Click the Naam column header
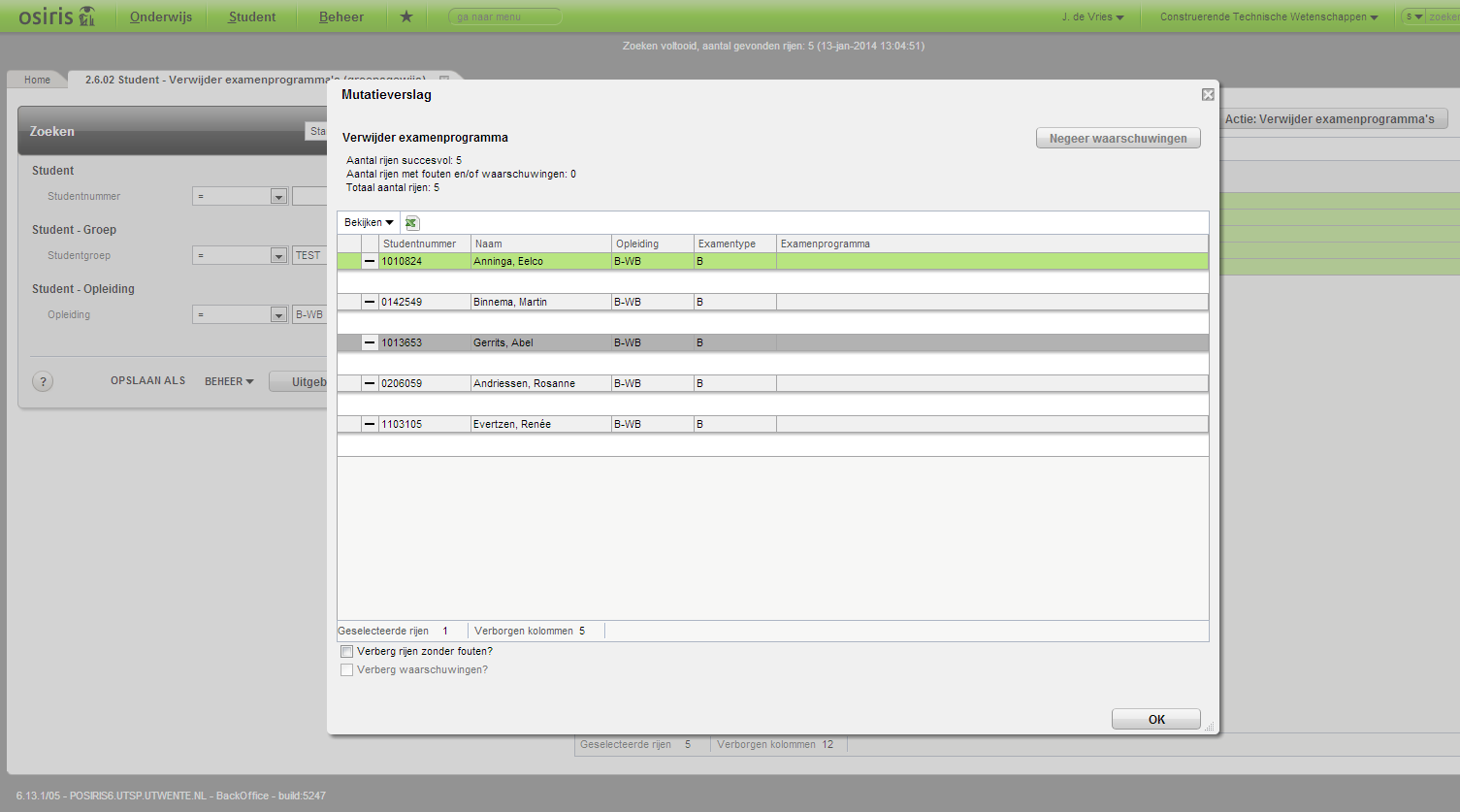1460x812 pixels. 541,244
